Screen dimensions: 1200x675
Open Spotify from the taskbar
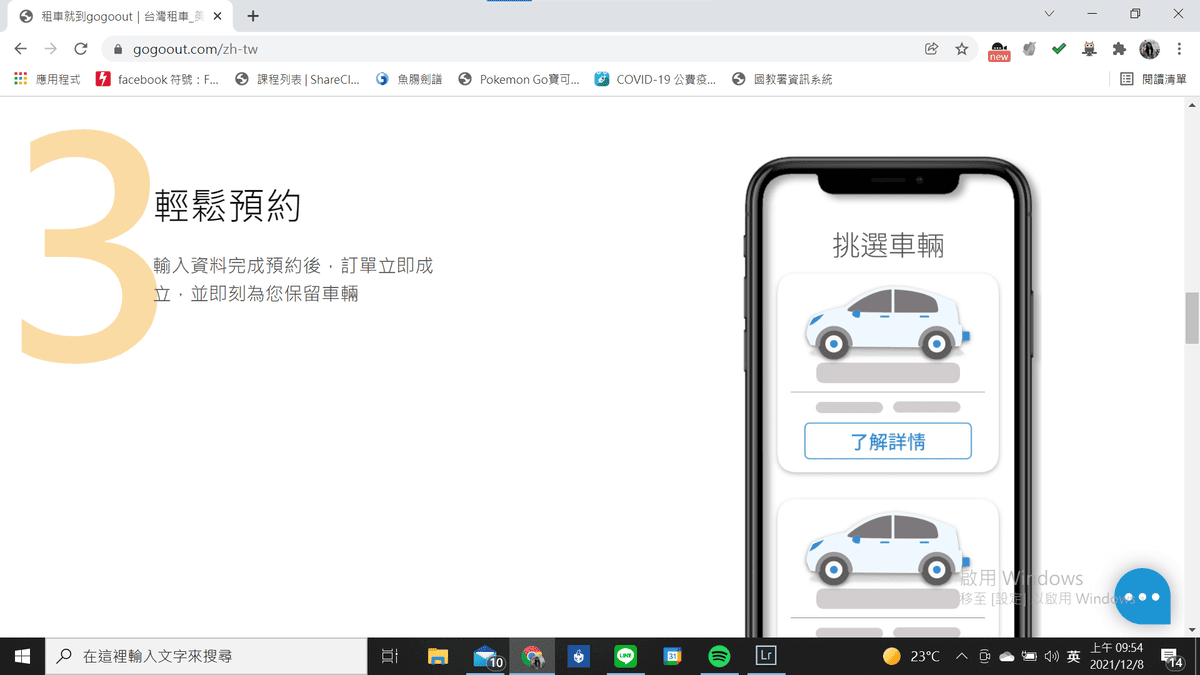point(718,656)
